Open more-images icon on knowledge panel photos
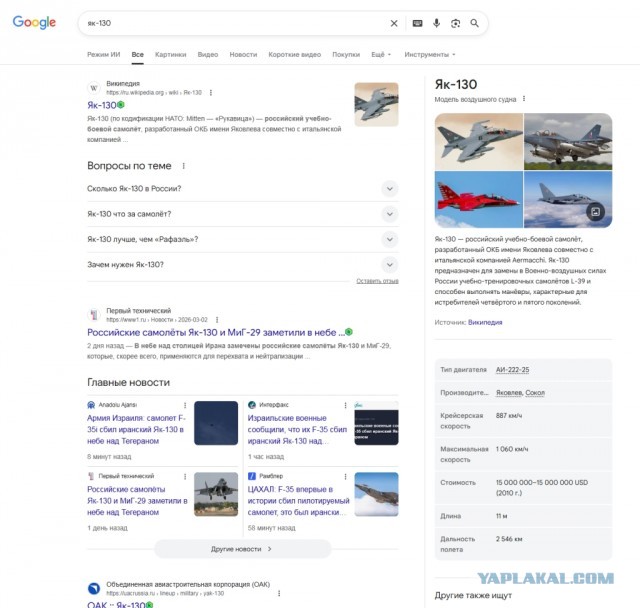The height and width of the screenshot is (608, 640). click(596, 211)
